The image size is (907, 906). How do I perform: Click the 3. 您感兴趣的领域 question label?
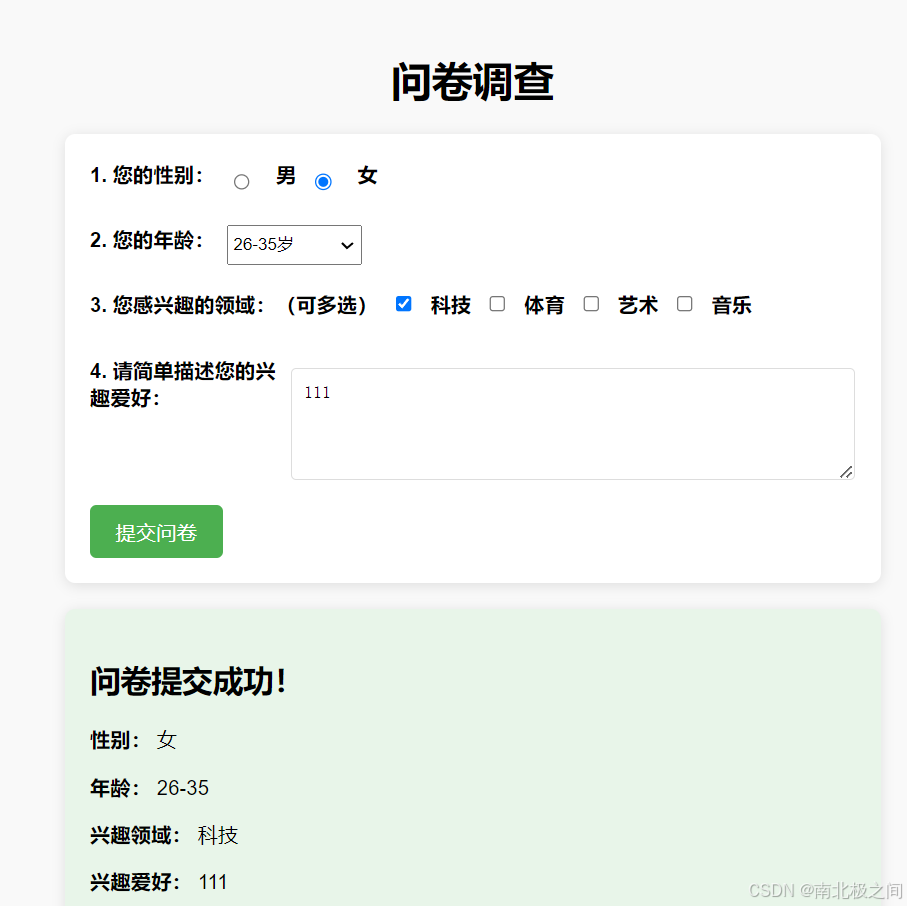pos(178,305)
